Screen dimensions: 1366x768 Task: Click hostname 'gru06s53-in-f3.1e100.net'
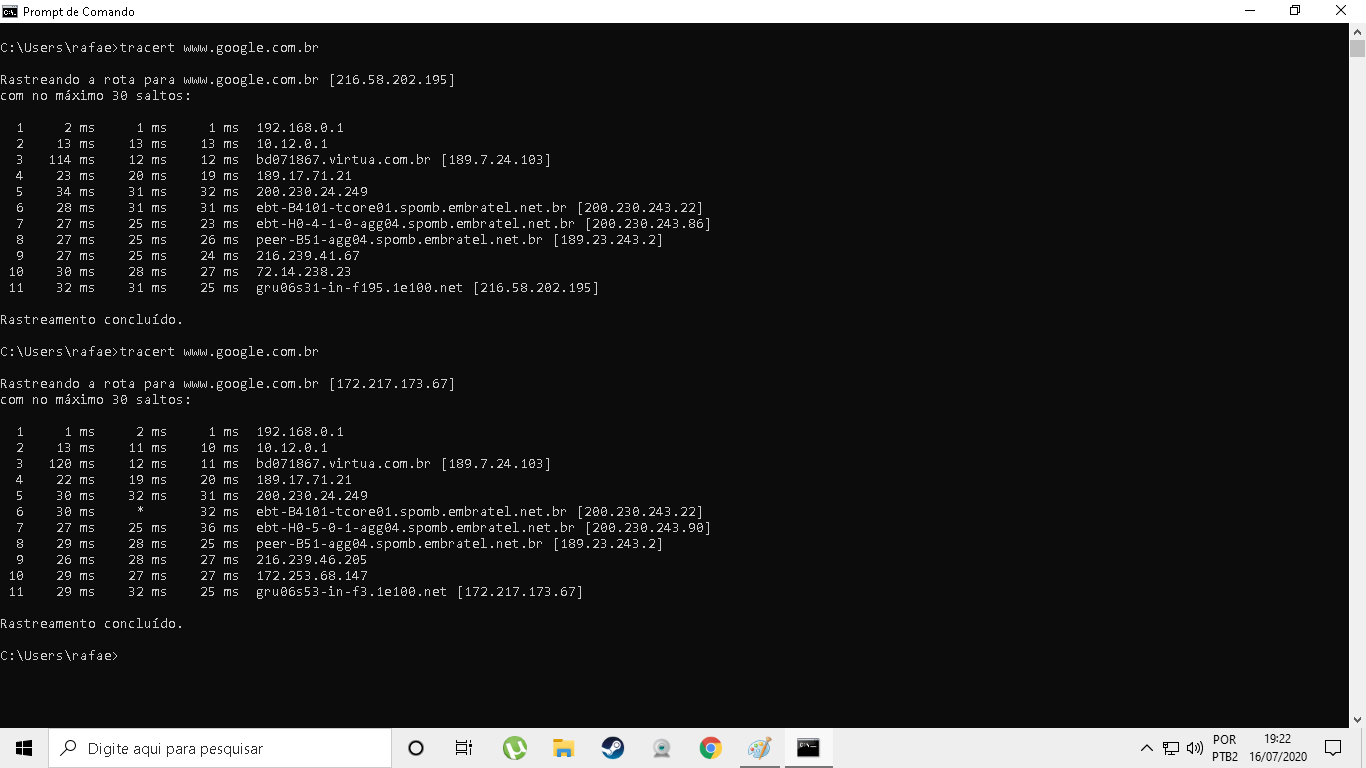pos(352,592)
